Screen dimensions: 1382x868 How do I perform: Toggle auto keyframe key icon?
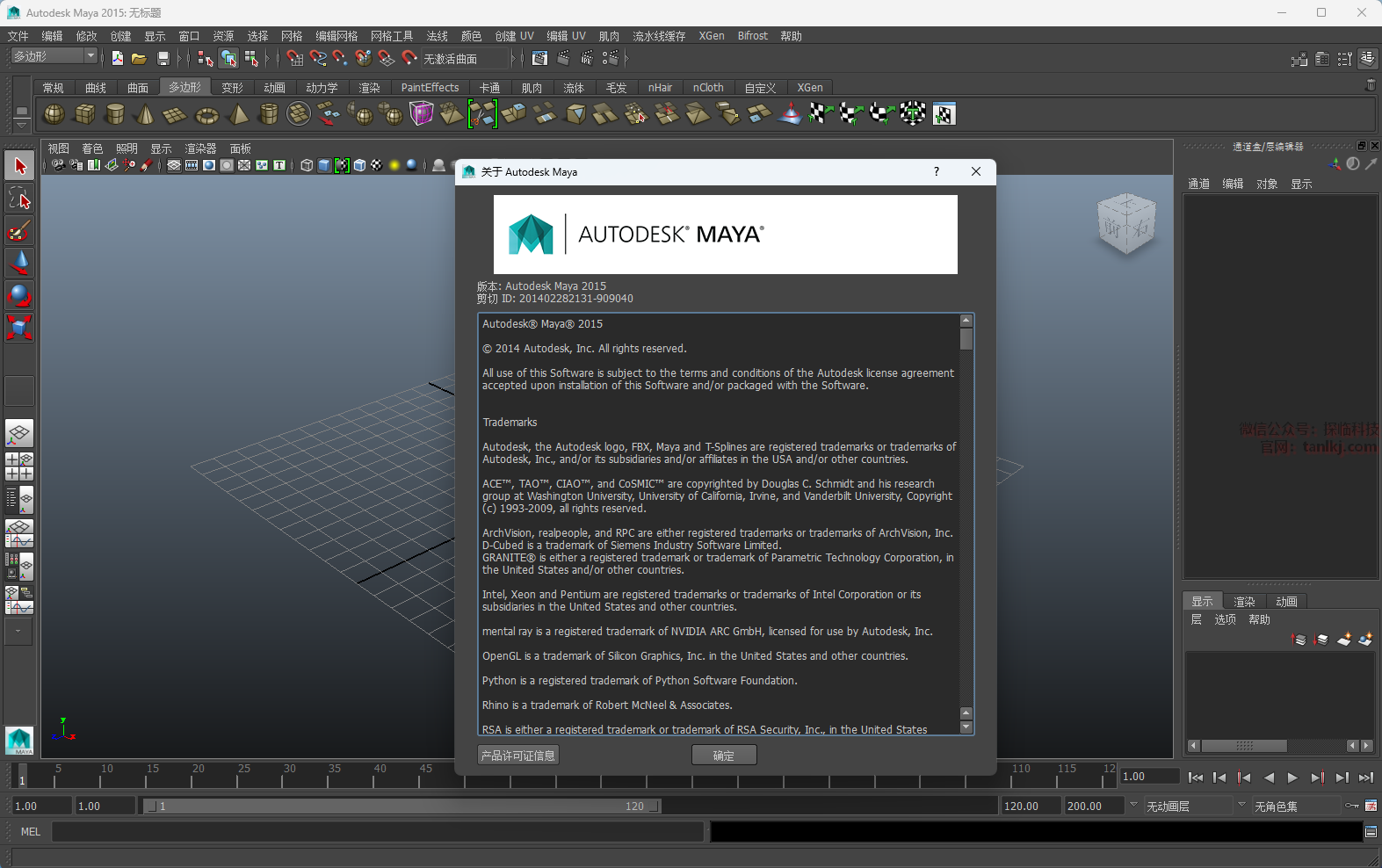(1352, 806)
